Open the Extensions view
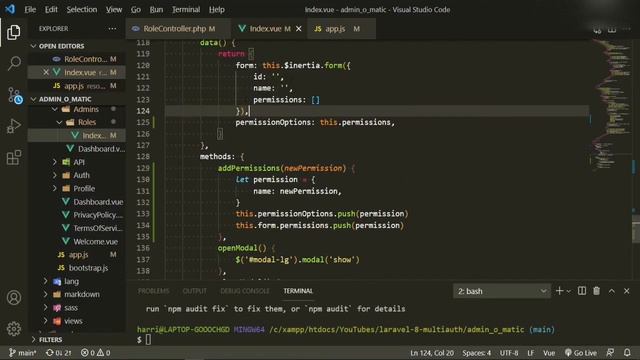 [13, 157]
